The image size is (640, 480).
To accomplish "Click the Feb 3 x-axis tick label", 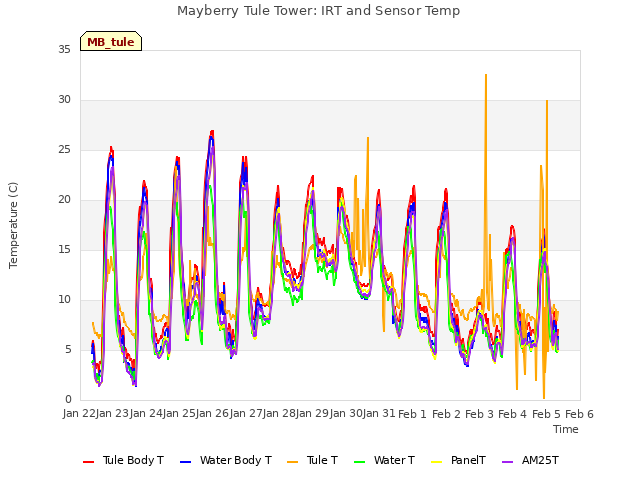I will pyautogui.click(x=479, y=414).
